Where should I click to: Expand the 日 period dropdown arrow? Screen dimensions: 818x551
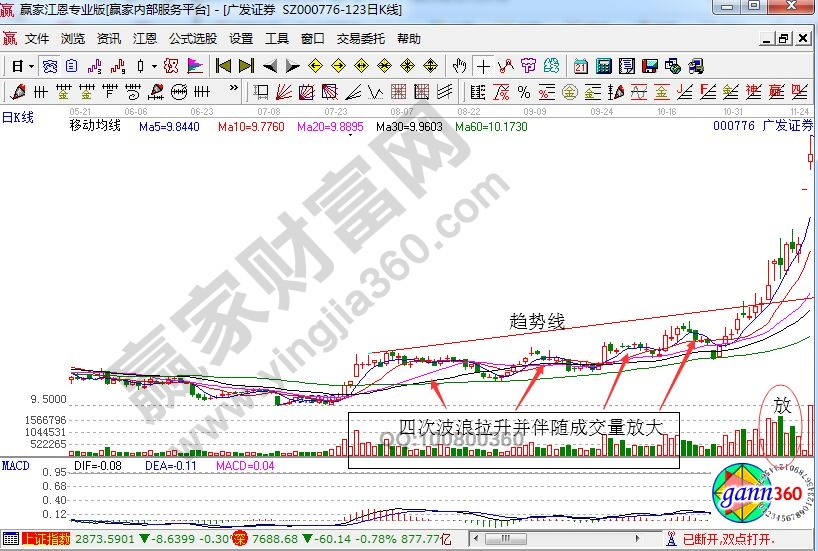click(x=31, y=66)
